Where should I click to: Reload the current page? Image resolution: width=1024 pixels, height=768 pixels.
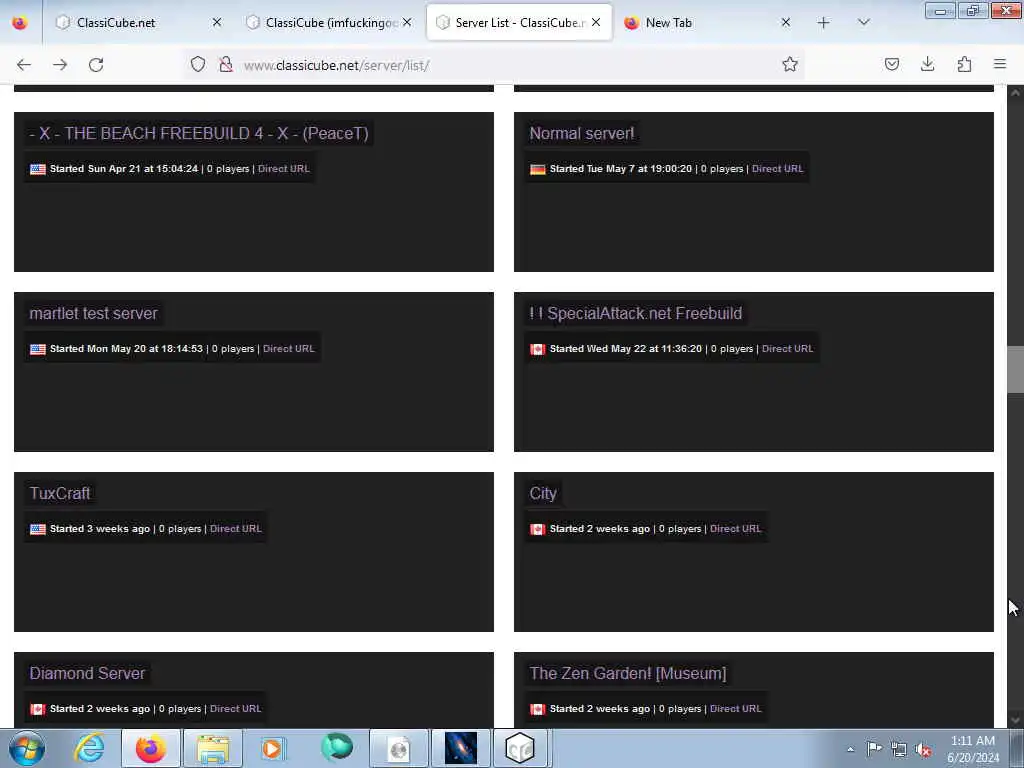[x=96, y=65]
